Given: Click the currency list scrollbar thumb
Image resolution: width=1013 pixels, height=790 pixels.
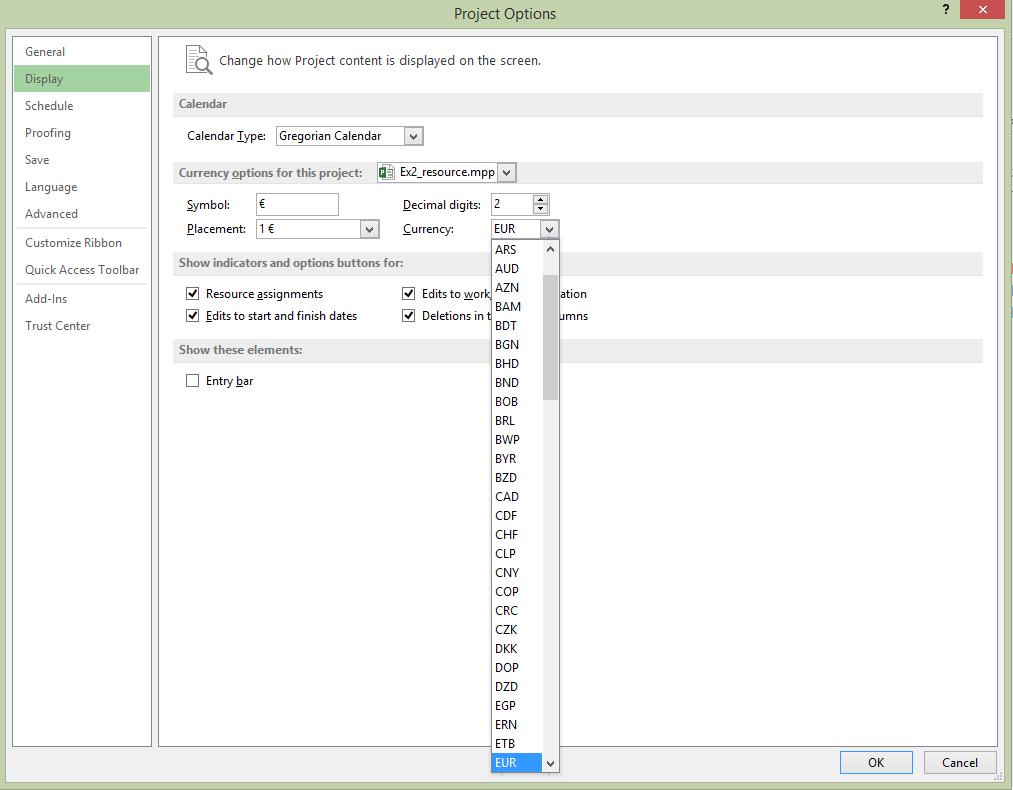Looking at the screenshot, I should (x=550, y=337).
